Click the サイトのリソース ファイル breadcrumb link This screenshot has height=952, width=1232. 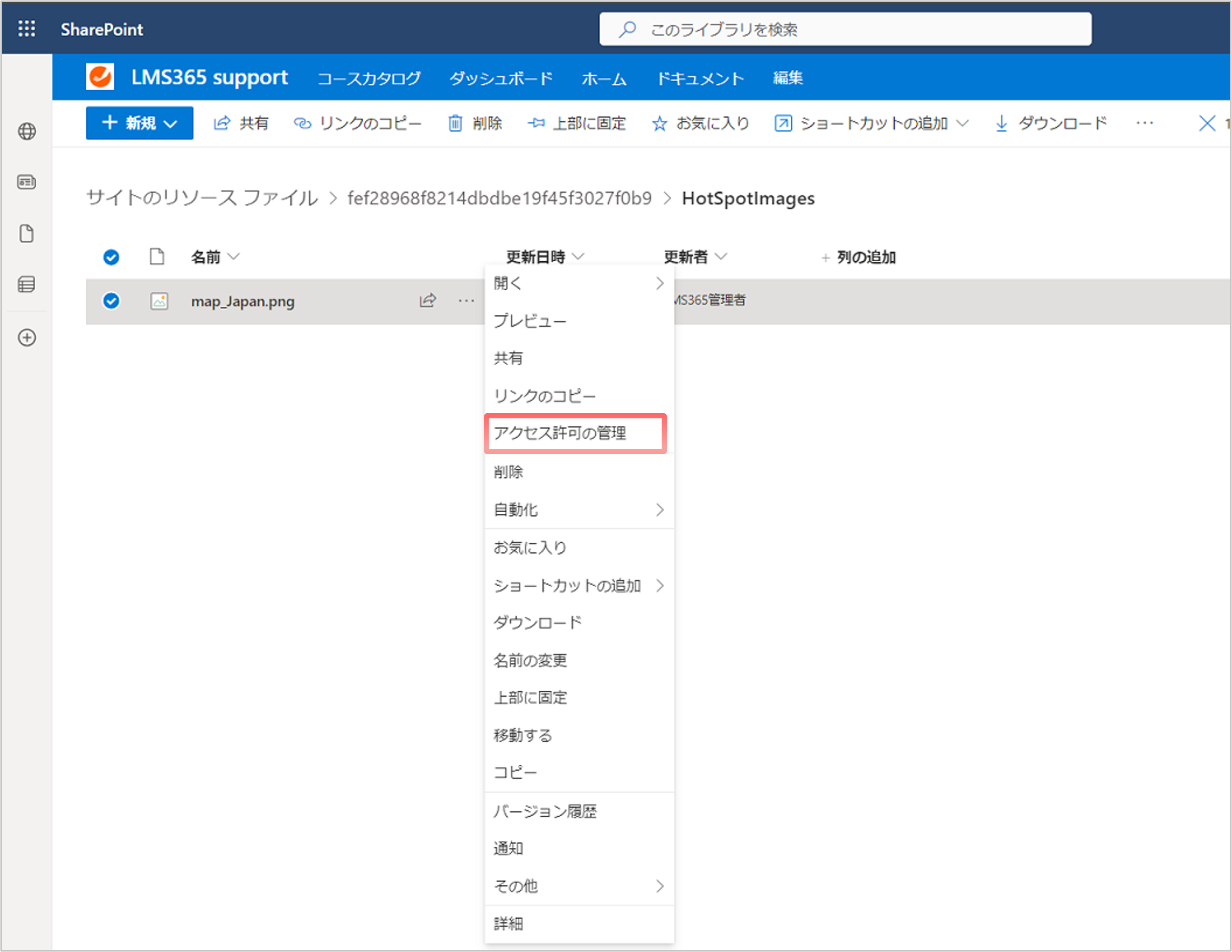(x=202, y=198)
